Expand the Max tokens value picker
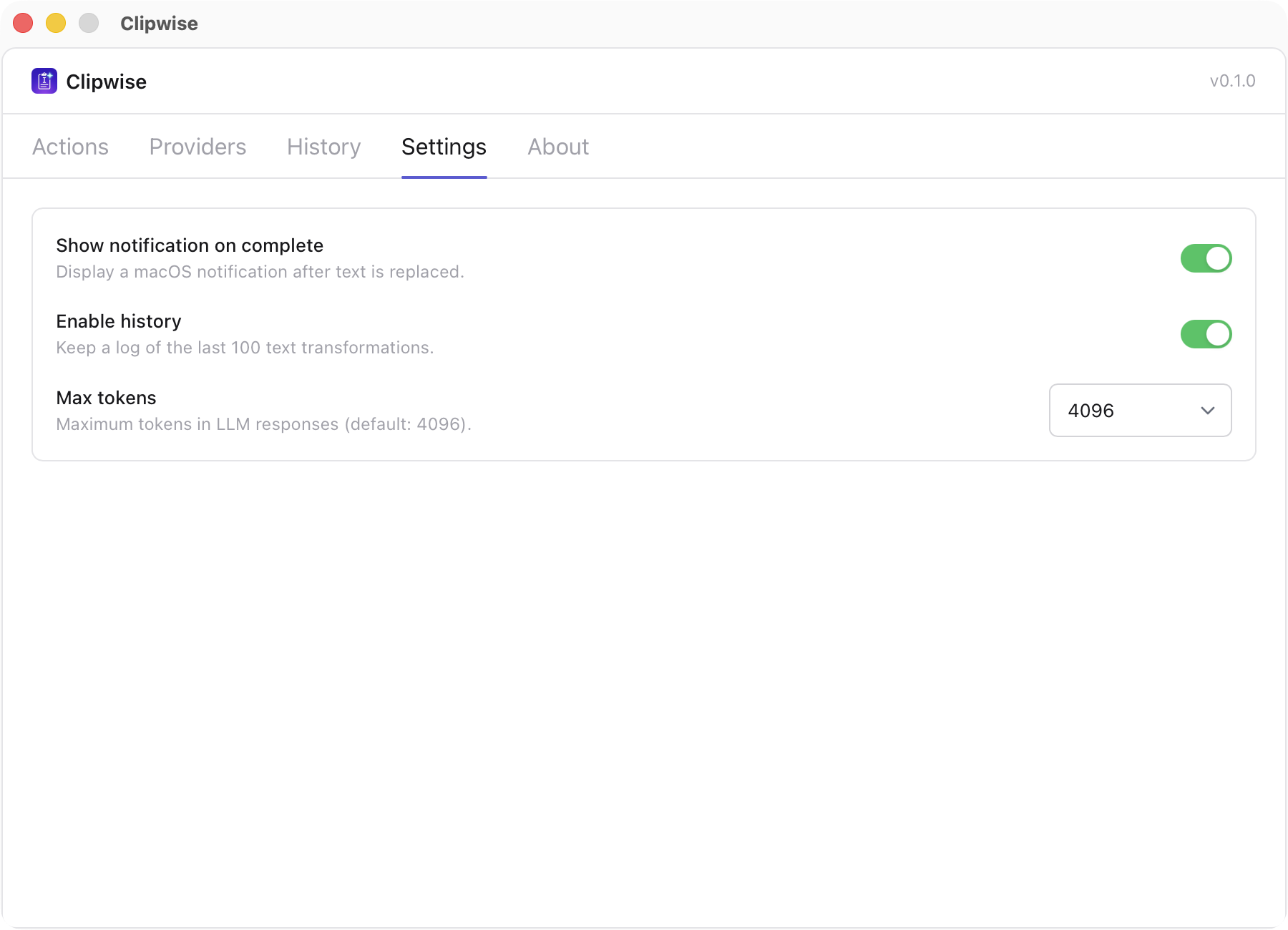Viewport: 1288px width, 930px height. point(1139,410)
